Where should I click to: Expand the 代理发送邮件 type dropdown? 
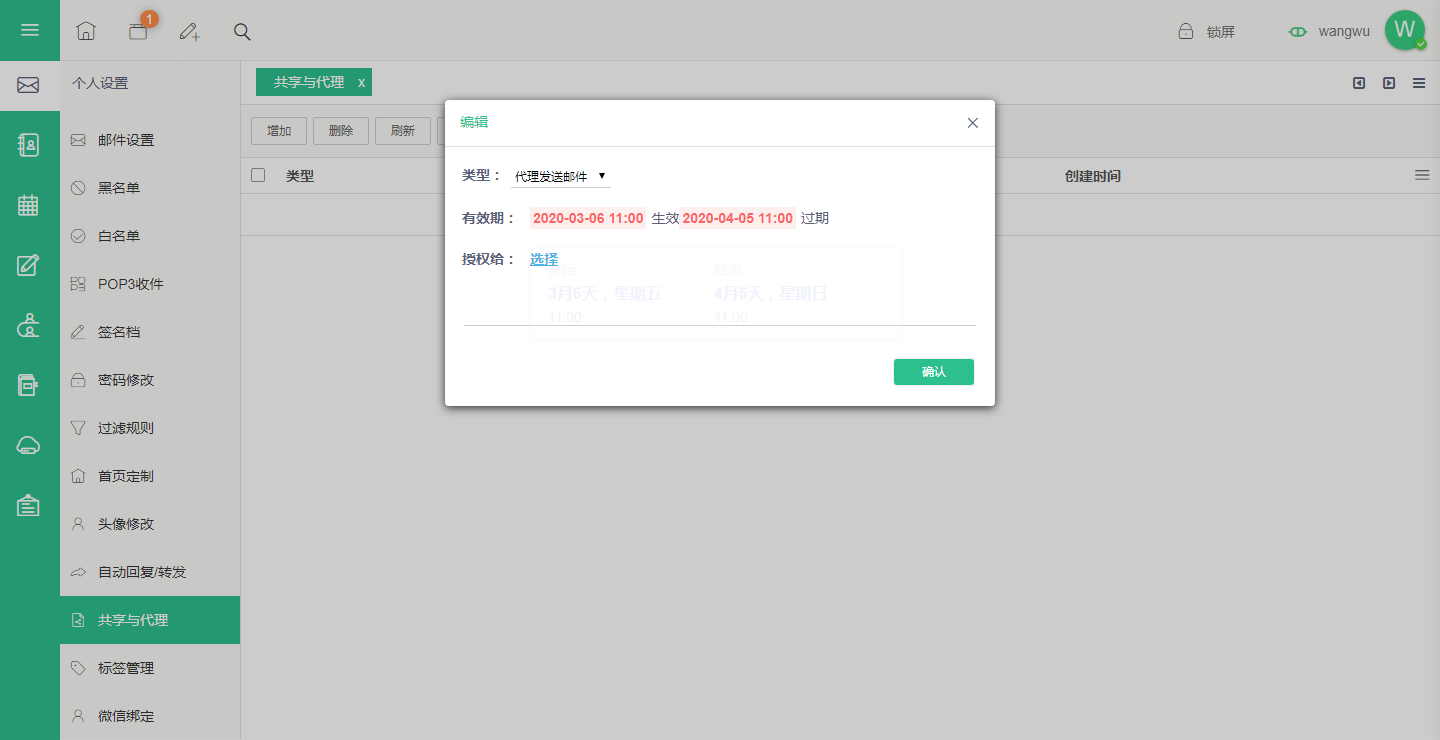560,176
